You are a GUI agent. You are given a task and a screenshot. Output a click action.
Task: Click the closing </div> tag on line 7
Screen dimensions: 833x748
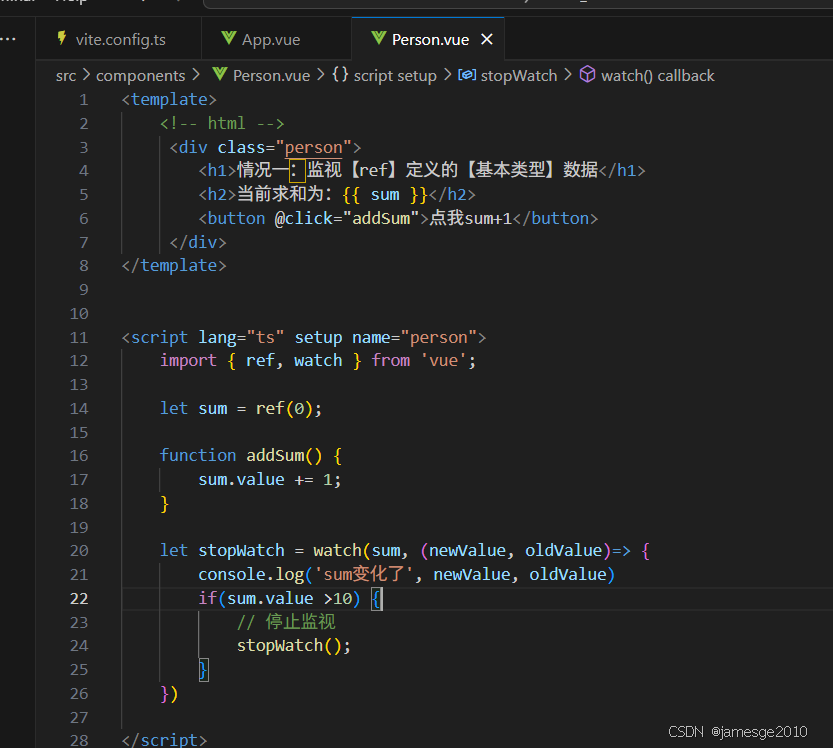[198, 242]
